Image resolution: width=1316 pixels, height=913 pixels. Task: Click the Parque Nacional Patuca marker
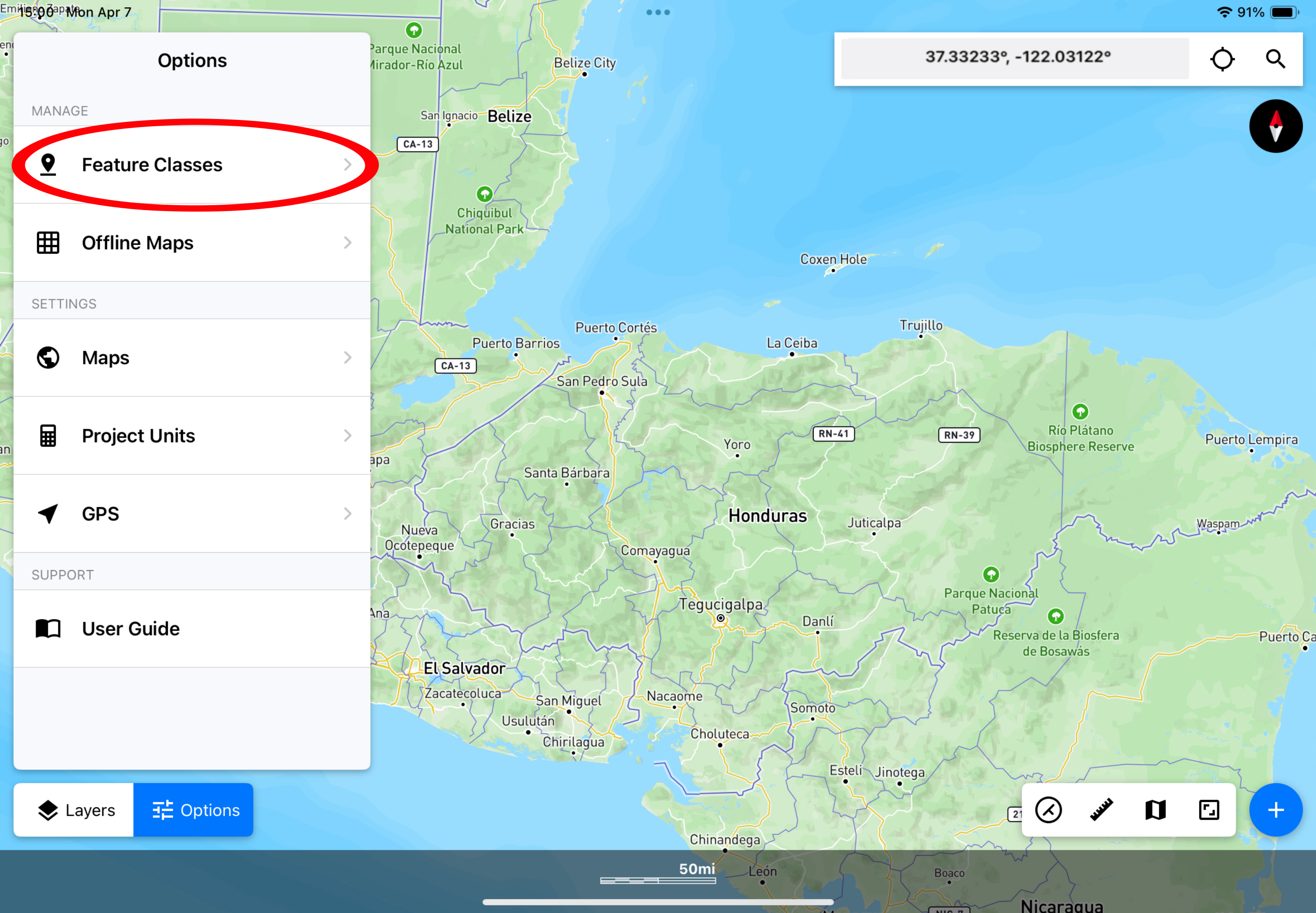(991, 574)
